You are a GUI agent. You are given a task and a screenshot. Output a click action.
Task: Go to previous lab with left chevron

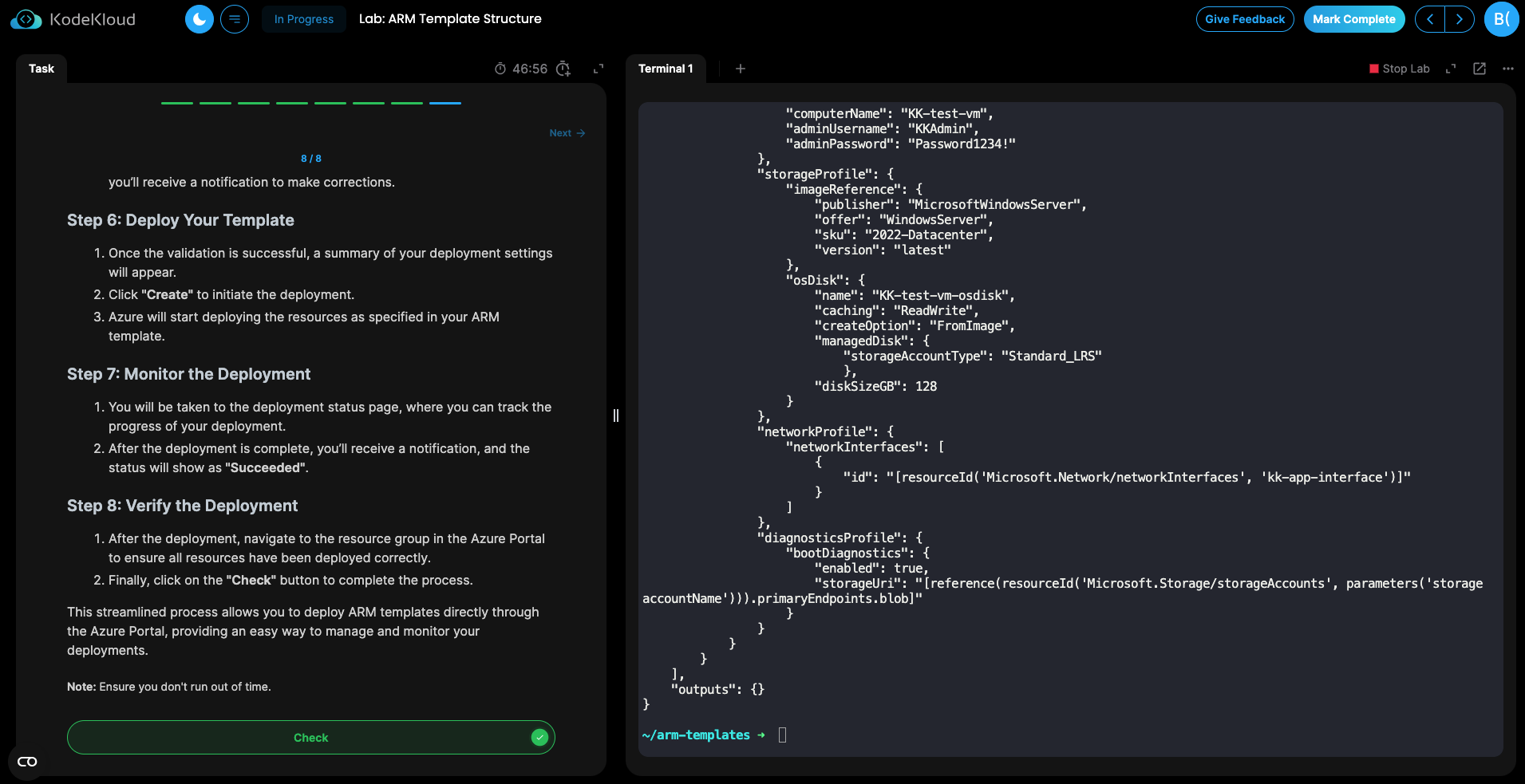[1430, 19]
